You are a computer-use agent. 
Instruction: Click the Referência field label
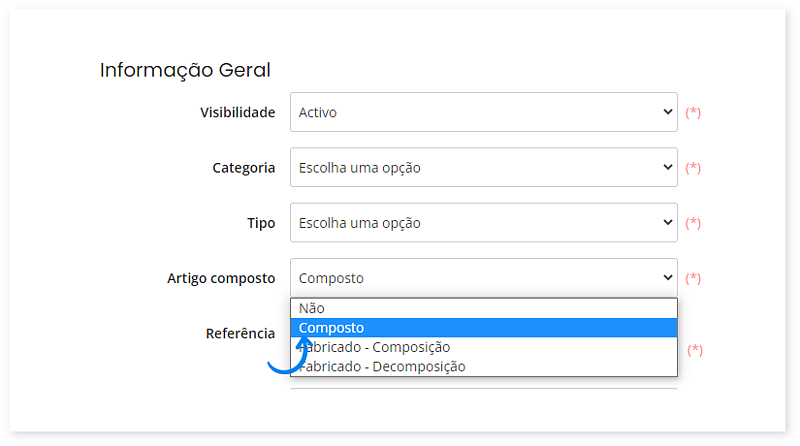tap(239, 333)
